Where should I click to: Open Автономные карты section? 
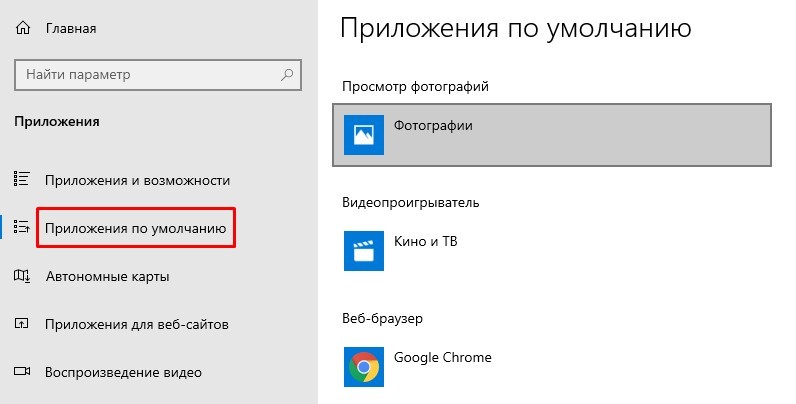[108, 277]
